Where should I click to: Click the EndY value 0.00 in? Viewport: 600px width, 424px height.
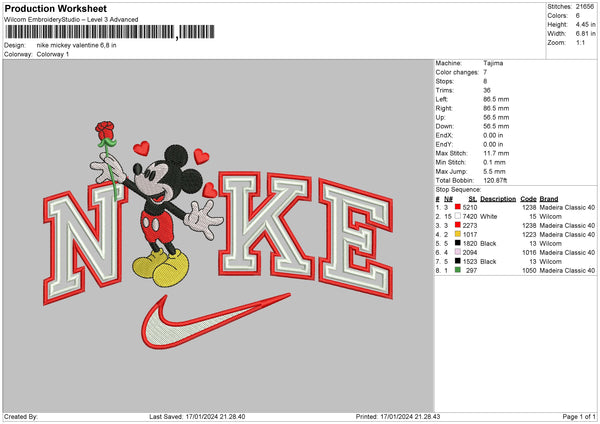coord(493,144)
